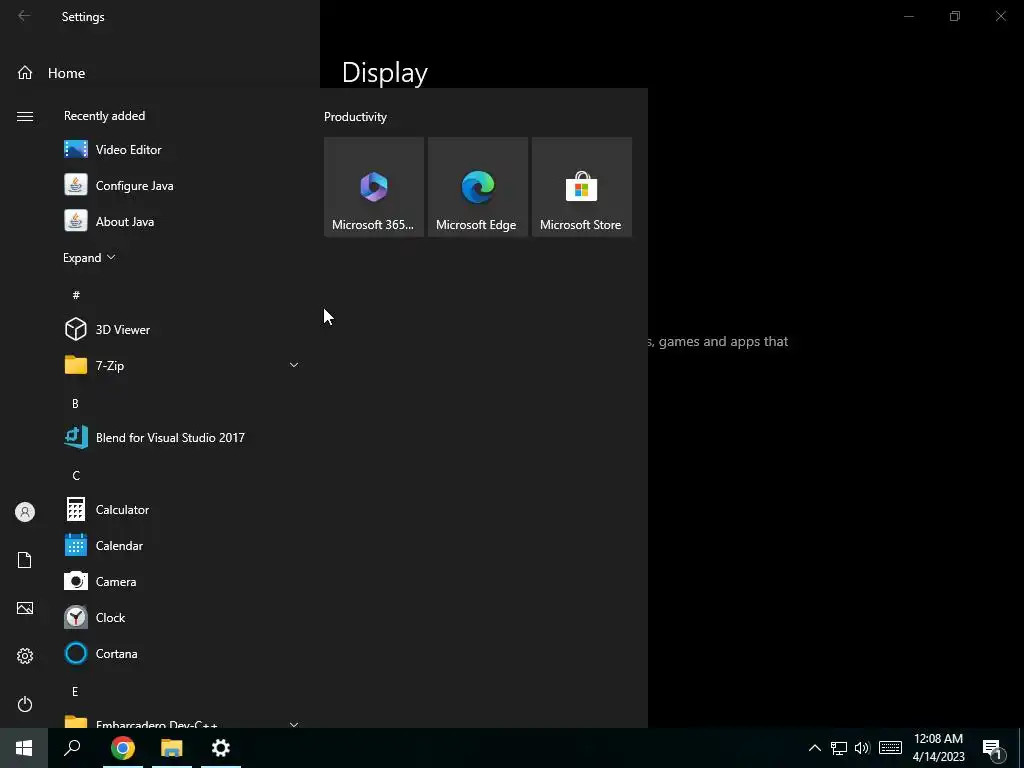Click the Windows Start button
The width and height of the screenshot is (1024, 768).
[24, 748]
